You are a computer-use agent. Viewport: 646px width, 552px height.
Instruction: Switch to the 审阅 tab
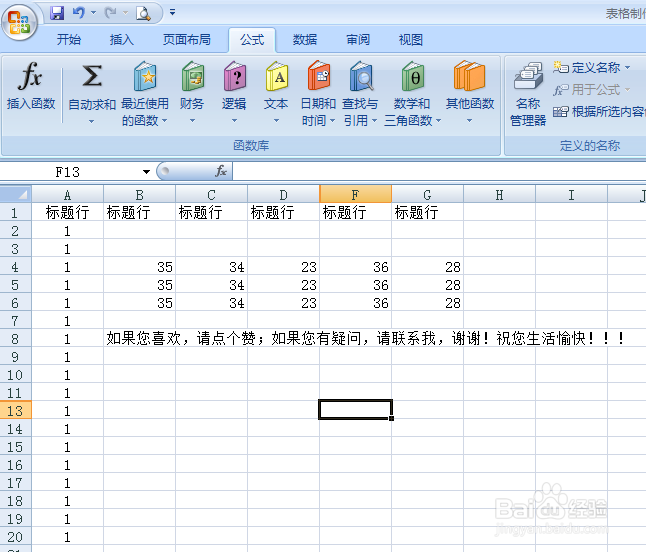pyautogui.click(x=358, y=40)
